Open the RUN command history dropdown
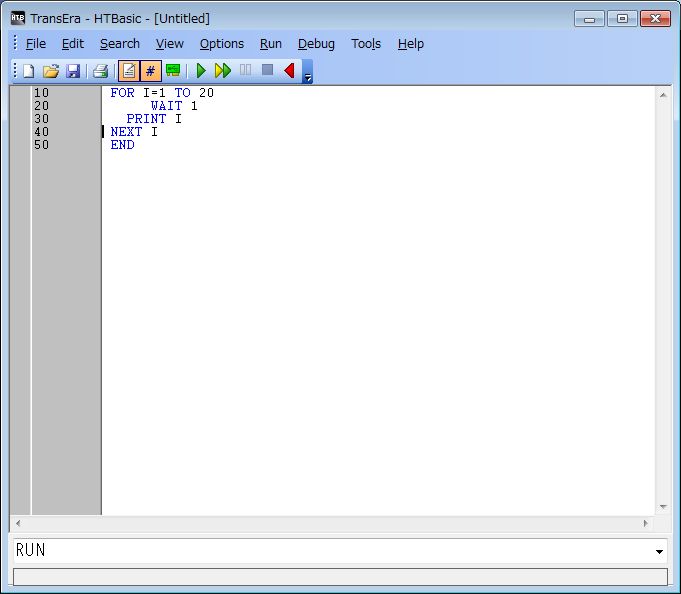 coord(659,552)
